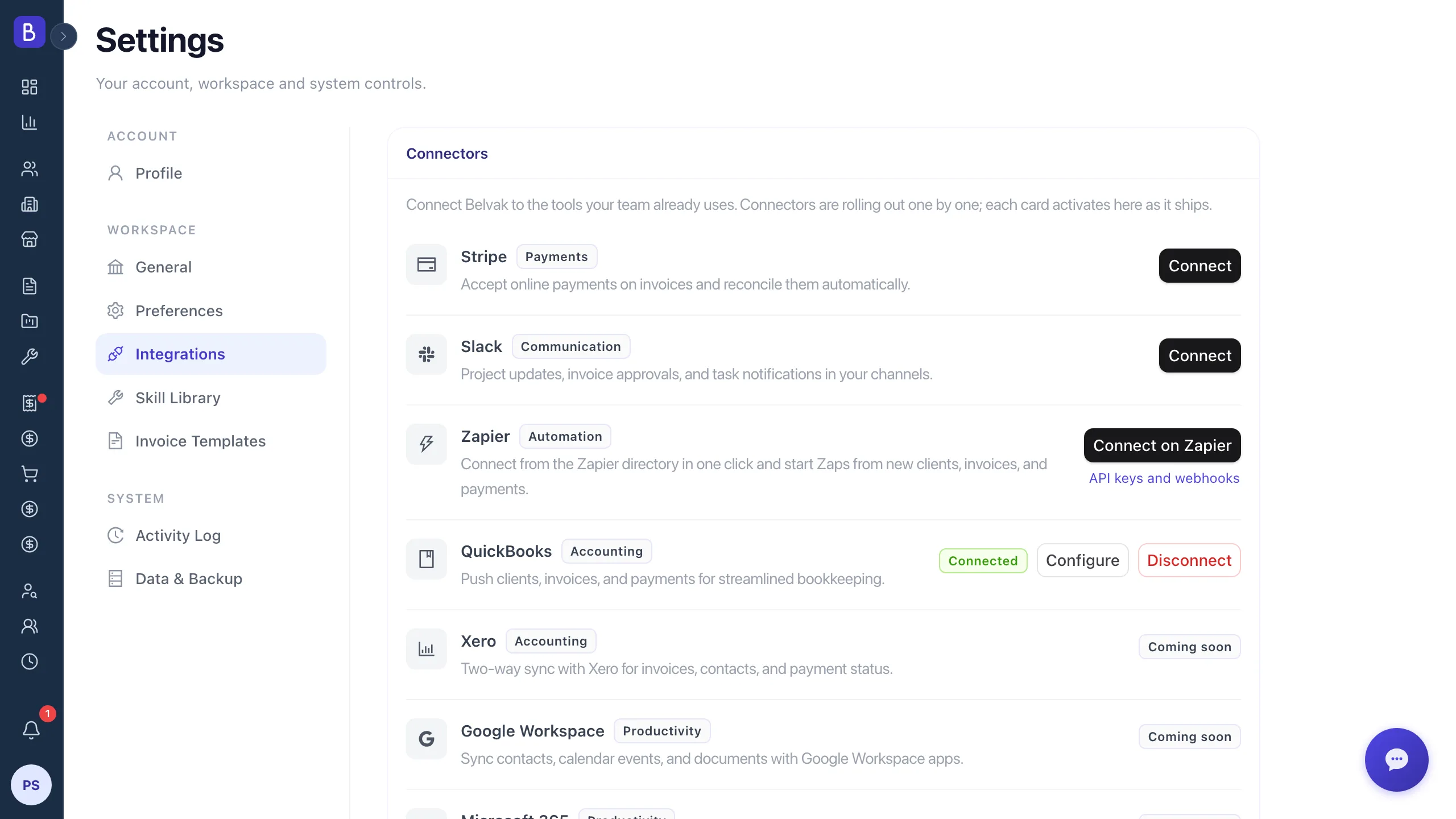
Task: Open the bar chart reports icon
Action: [x=30, y=122]
